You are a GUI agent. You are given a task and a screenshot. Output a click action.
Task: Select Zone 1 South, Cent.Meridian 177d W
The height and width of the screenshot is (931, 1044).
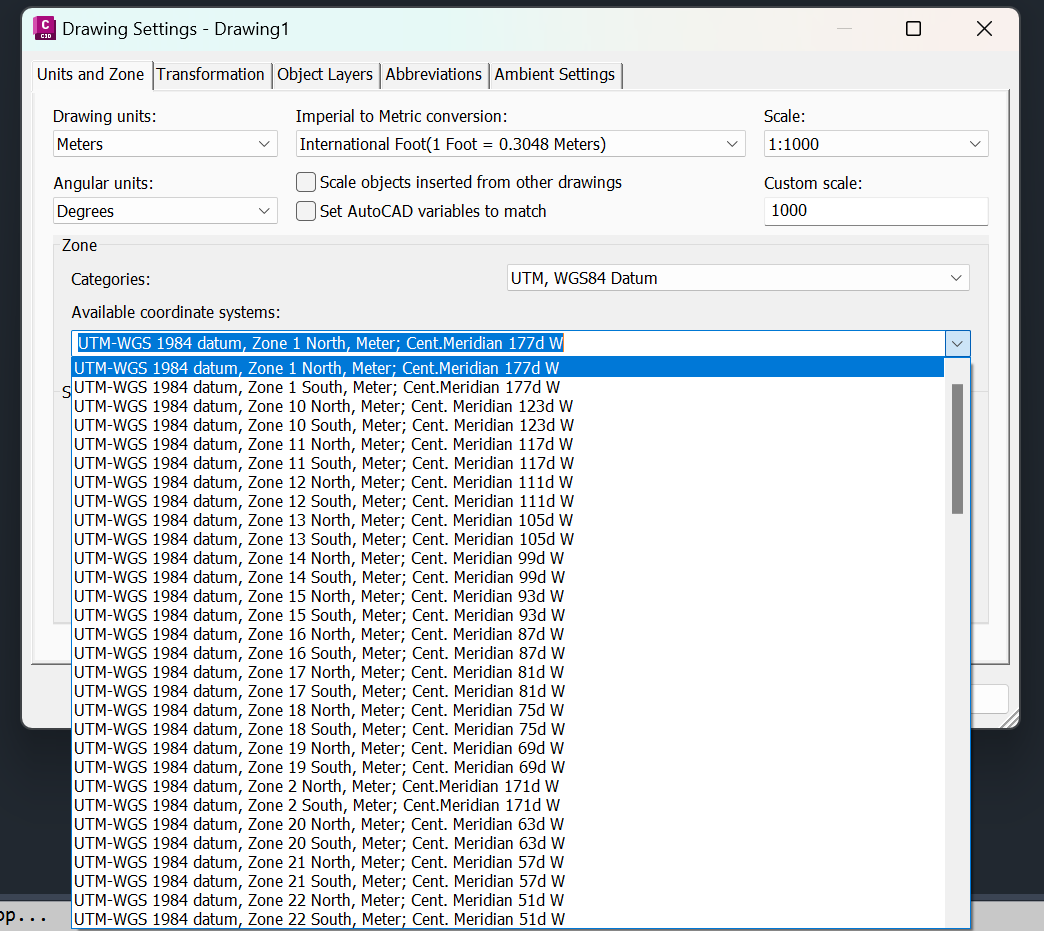click(507, 388)
